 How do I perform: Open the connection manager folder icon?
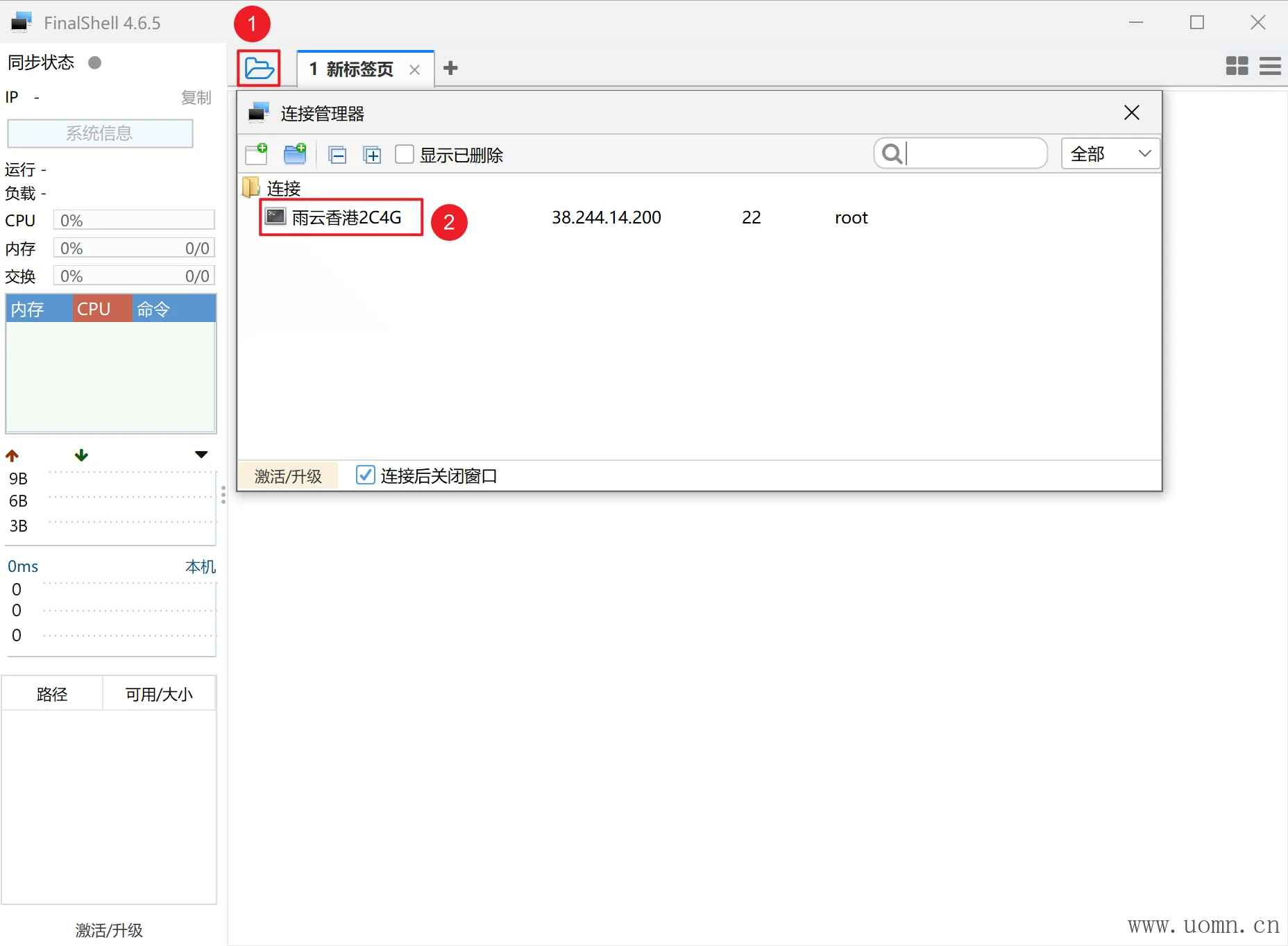click(x=259, y=69)
